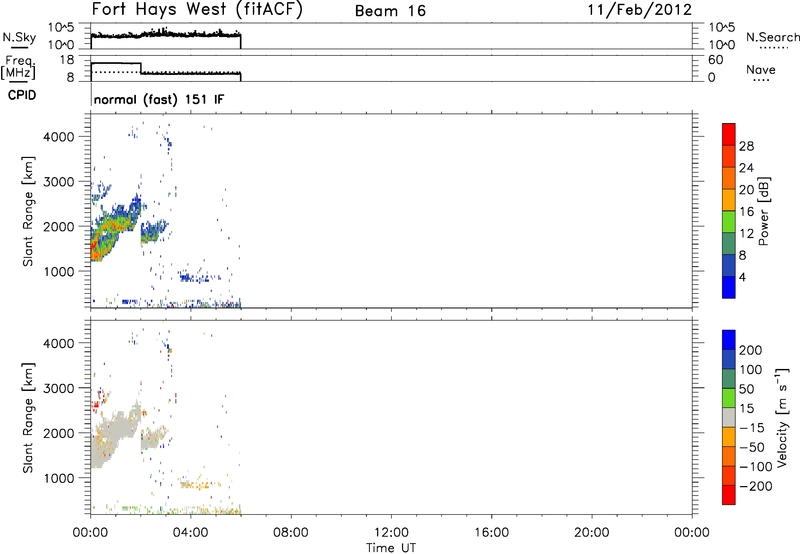The width and height of the screenshot is (800, 554).
Task: Click Power colorbar segment between 8 and 12
Action: tap(729, 244)
